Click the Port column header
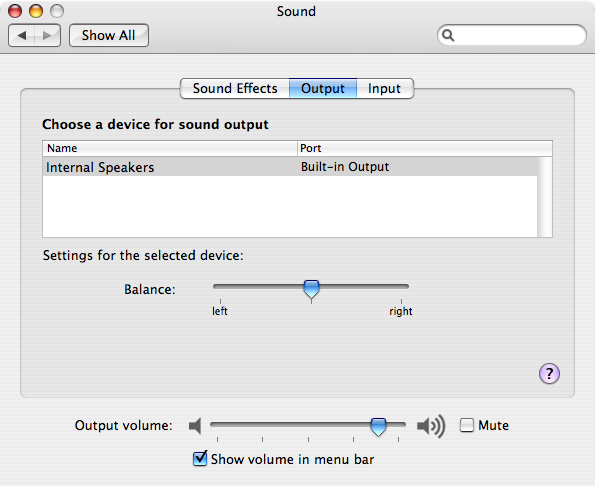The width and height of the screenshot is (595, 486). pos(425,148)
